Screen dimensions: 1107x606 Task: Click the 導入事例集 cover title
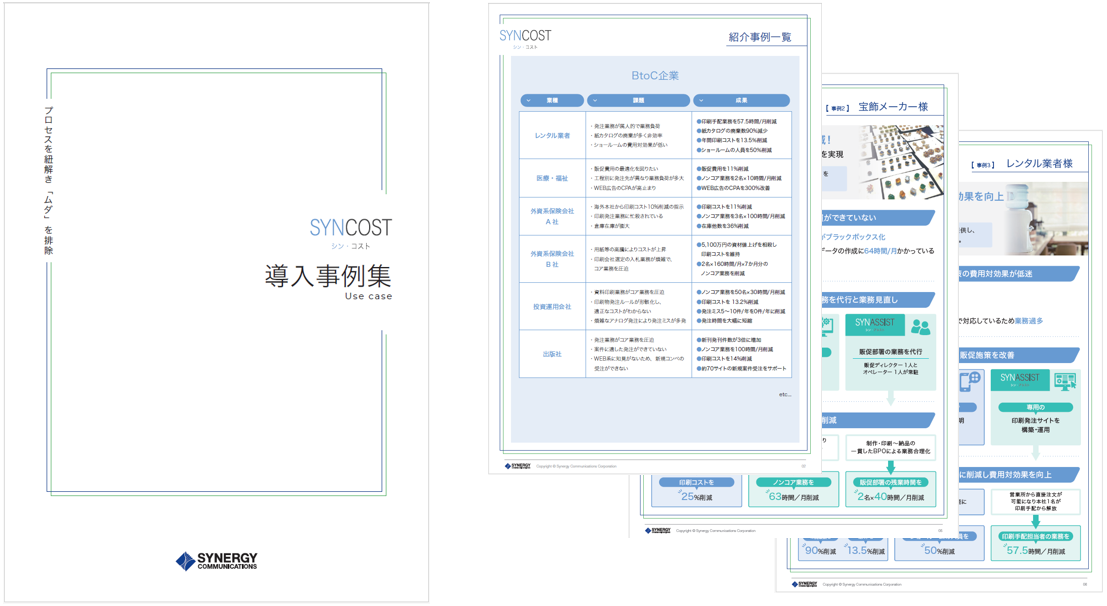(x=327, y=276)
